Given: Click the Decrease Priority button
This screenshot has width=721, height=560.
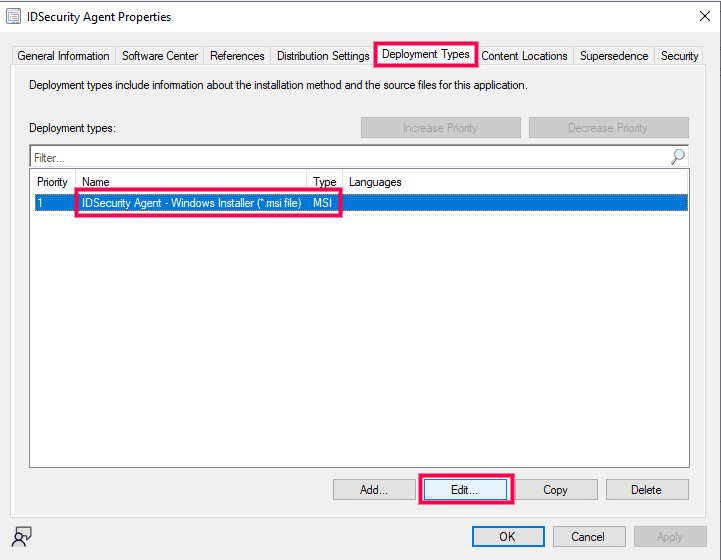Looking at the screenshot, I should pos(608,128).
